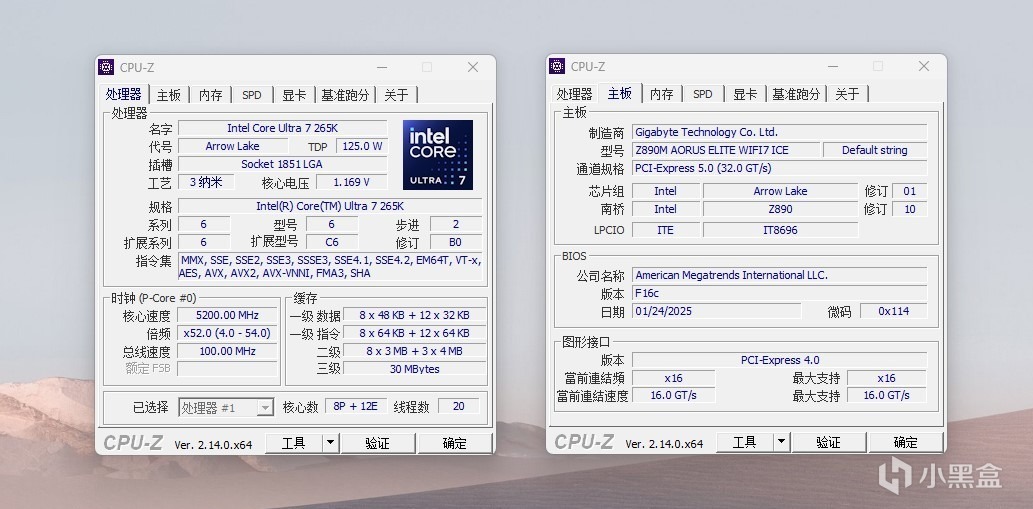Click the Intel Core Ultra 7 logo
Screen dimensions: 1033x509
pos(438,155)
